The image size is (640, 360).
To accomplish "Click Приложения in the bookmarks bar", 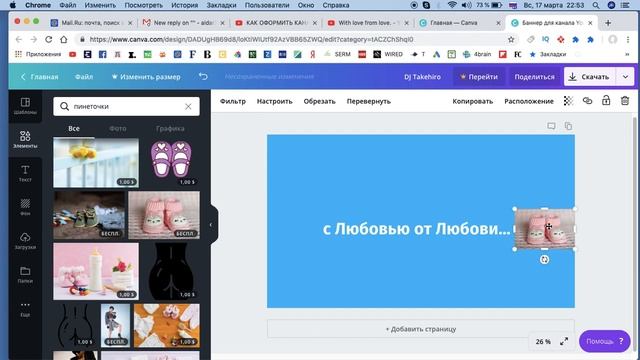I will coord(38,54).
